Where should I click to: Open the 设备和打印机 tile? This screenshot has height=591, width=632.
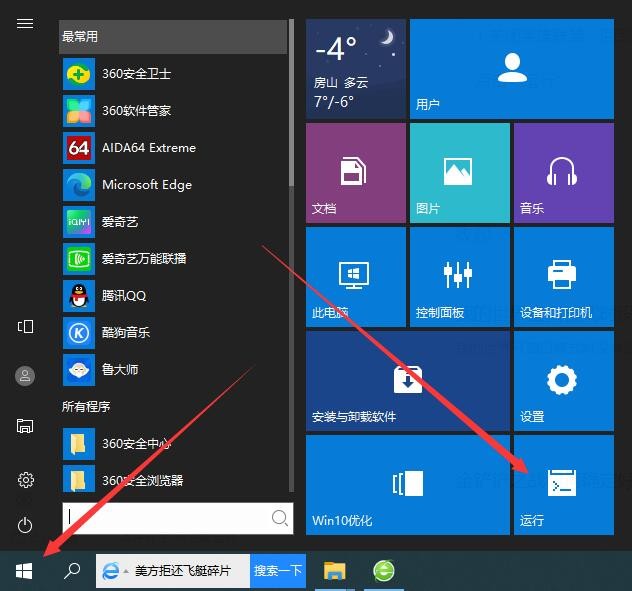point(564,277)
